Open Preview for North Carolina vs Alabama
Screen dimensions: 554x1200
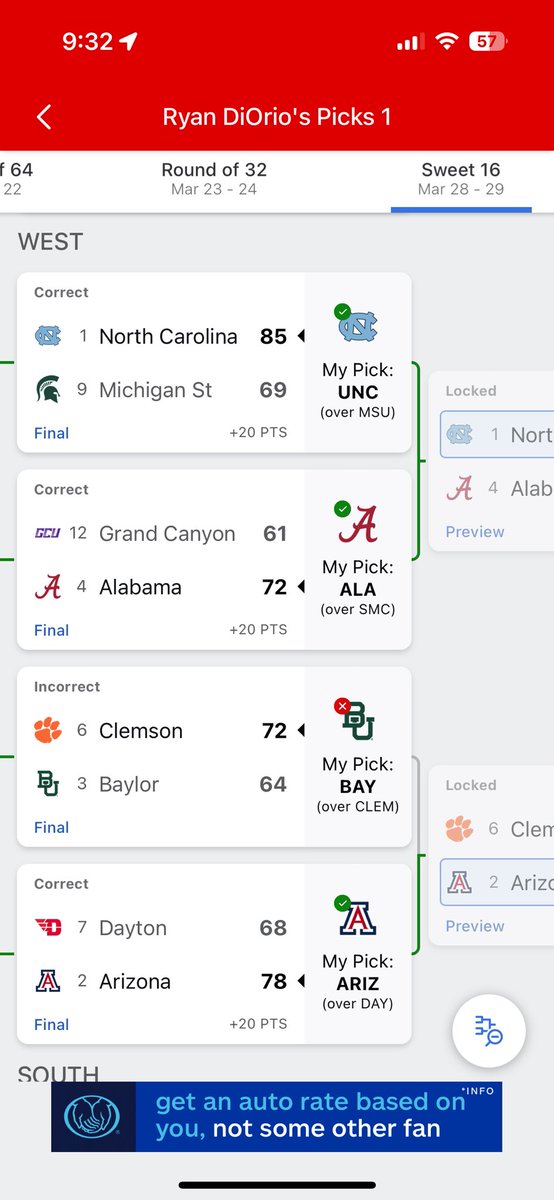(x=475, y=532)
